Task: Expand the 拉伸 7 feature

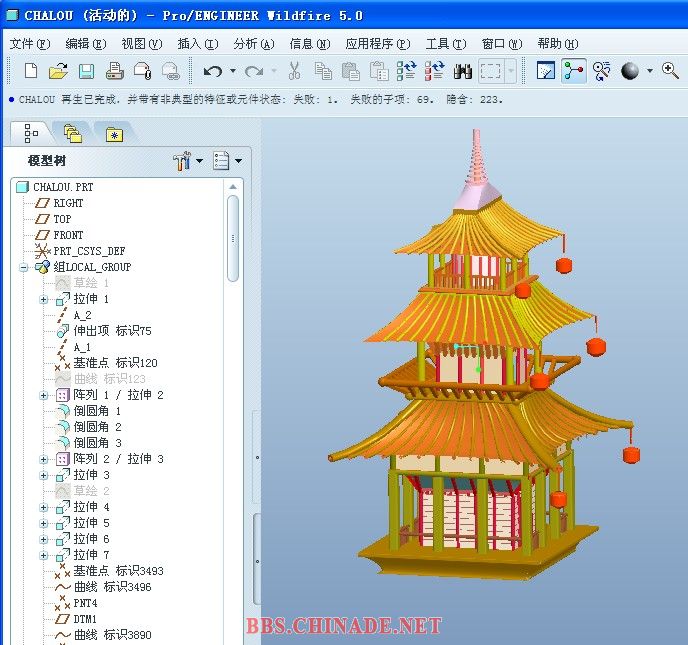Action: pyautogui.click(x=43, y=555)
